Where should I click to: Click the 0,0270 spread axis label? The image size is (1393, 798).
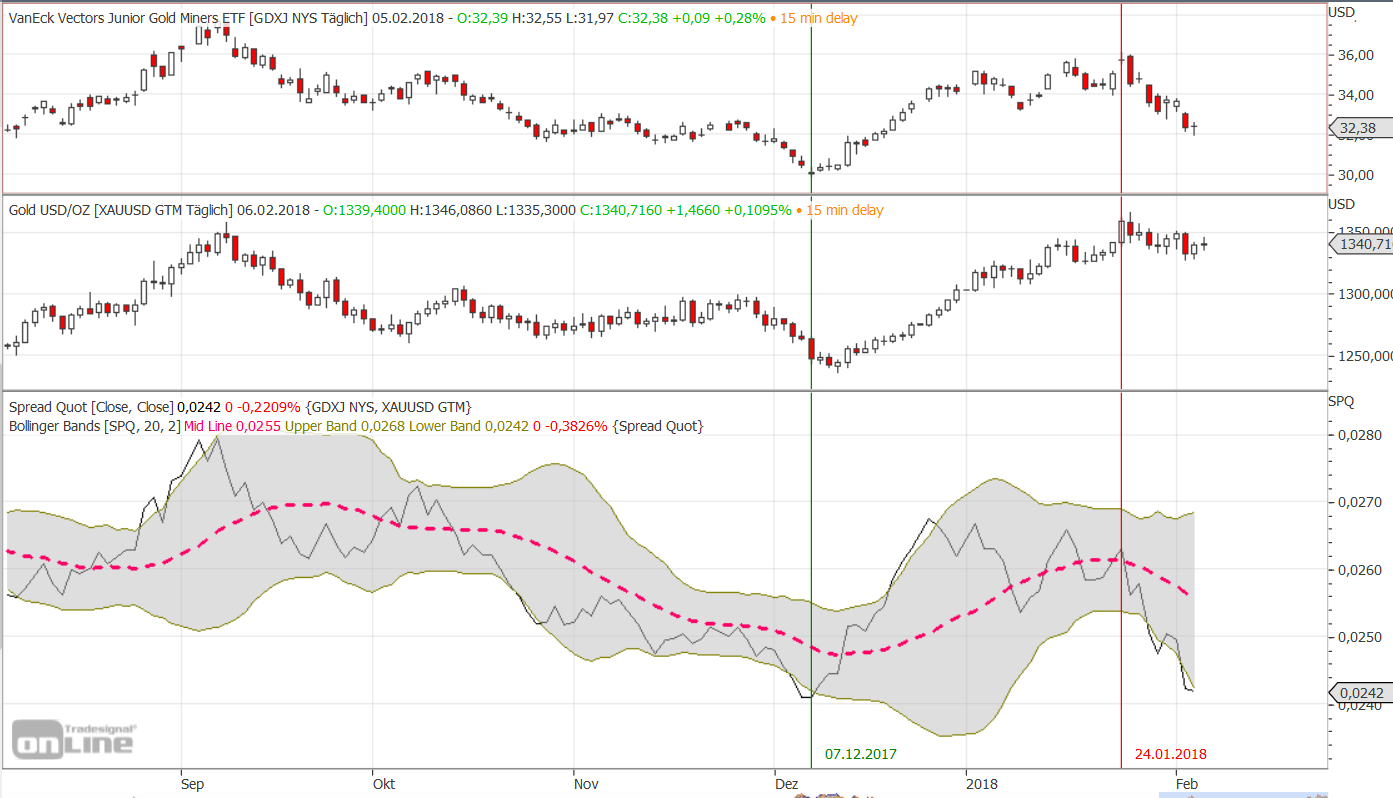(x=1360, y=503)
